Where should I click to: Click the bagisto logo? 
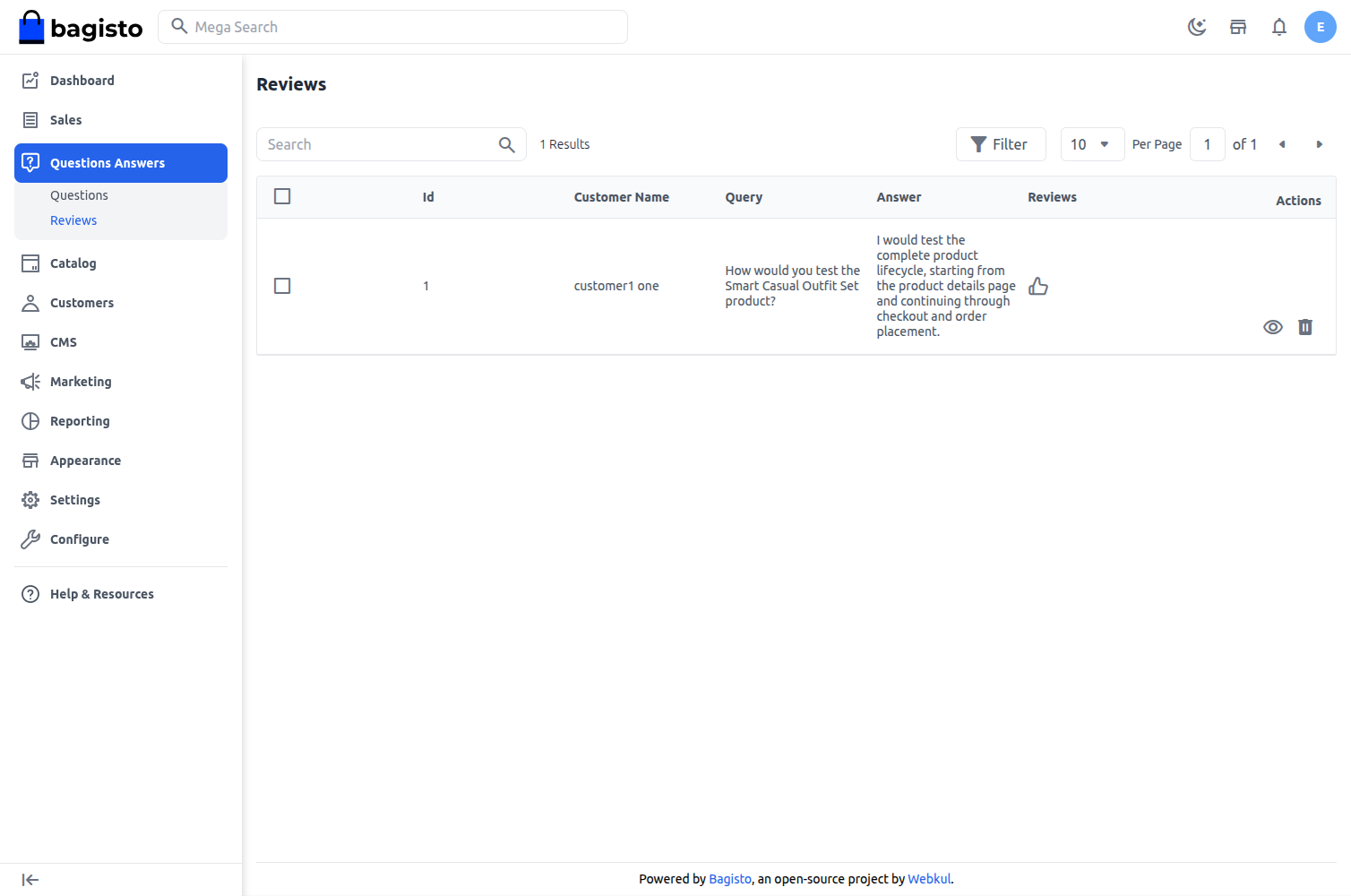[81, 28]
